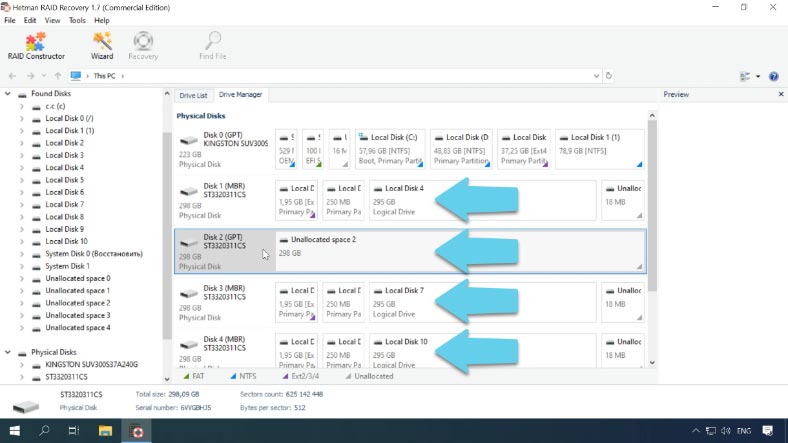This screenshot has height=443, width=788.
Task: Click the tree panel vertical scrollbar
Action: pos(167,236)
